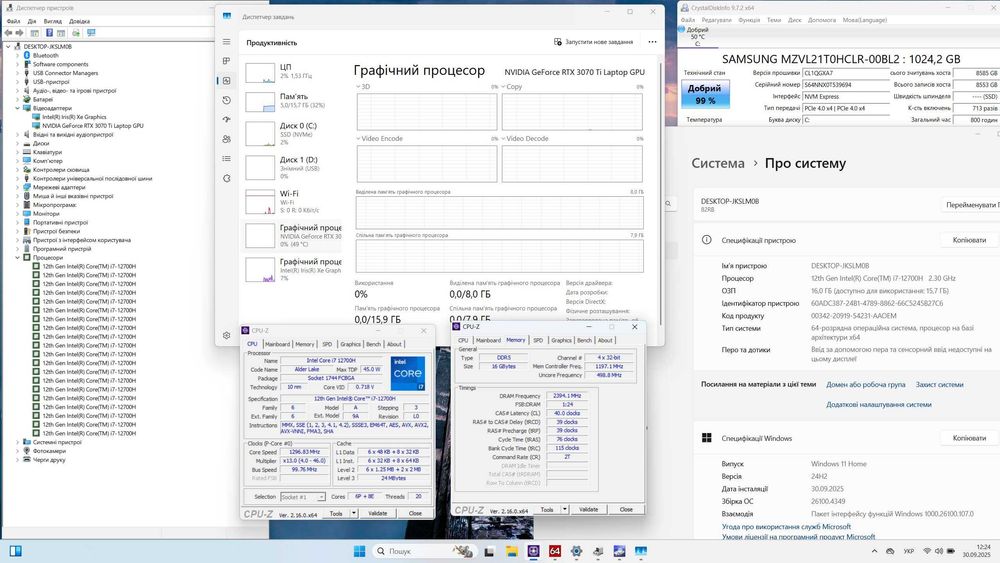1000x563 pixels.
Task: Open Домен або робоча група link
Action: click(x=865, y=384)
